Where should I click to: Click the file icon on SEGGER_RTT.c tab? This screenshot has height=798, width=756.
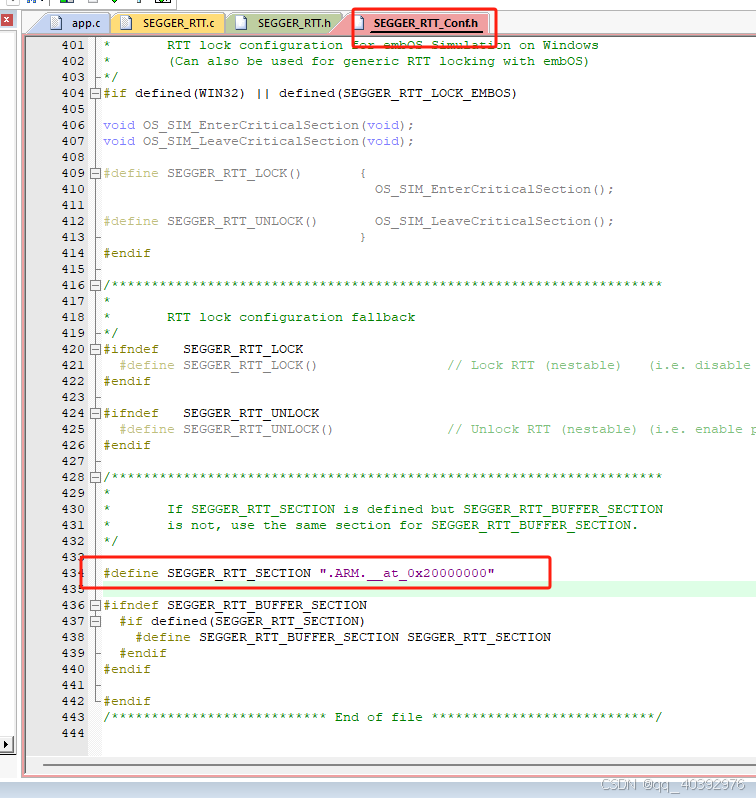(126, 23)
